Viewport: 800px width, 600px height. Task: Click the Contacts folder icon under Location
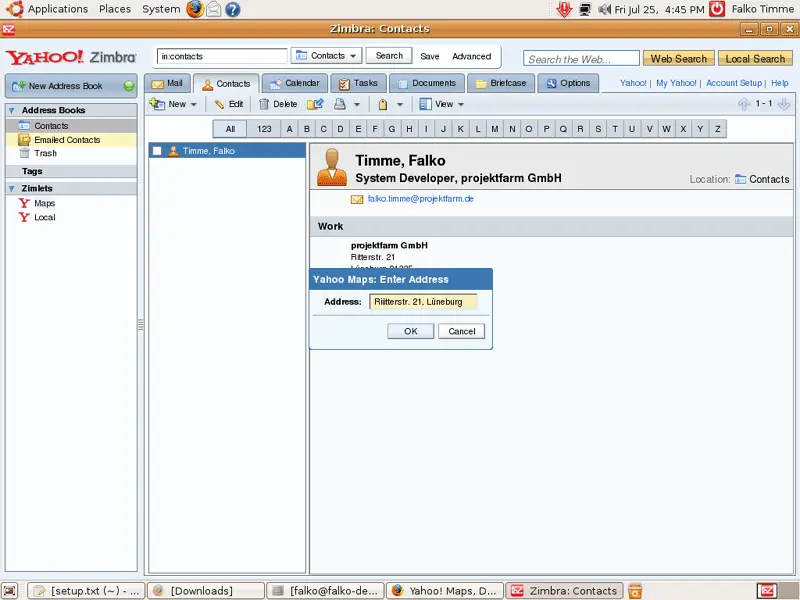tap(740, 179)
